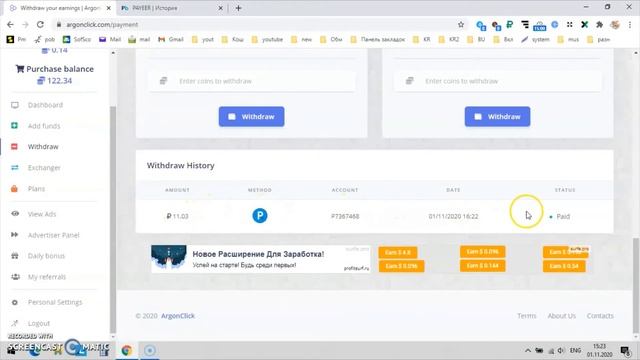Click the Payeer method icon in history
Screen dimensions: 640x360
pyautogui.click(x=260, y=216)
